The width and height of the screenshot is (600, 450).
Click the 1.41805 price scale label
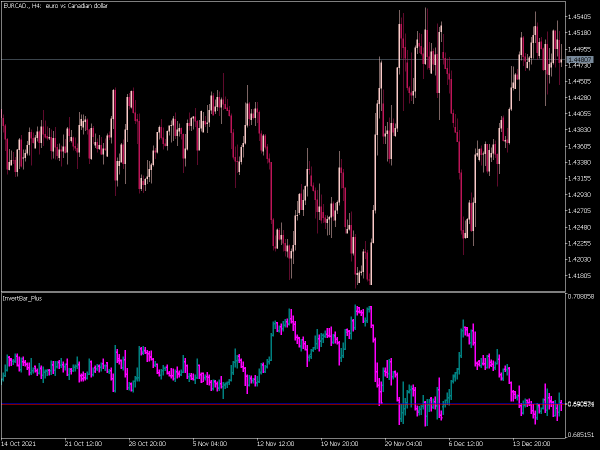coord(580,275)
